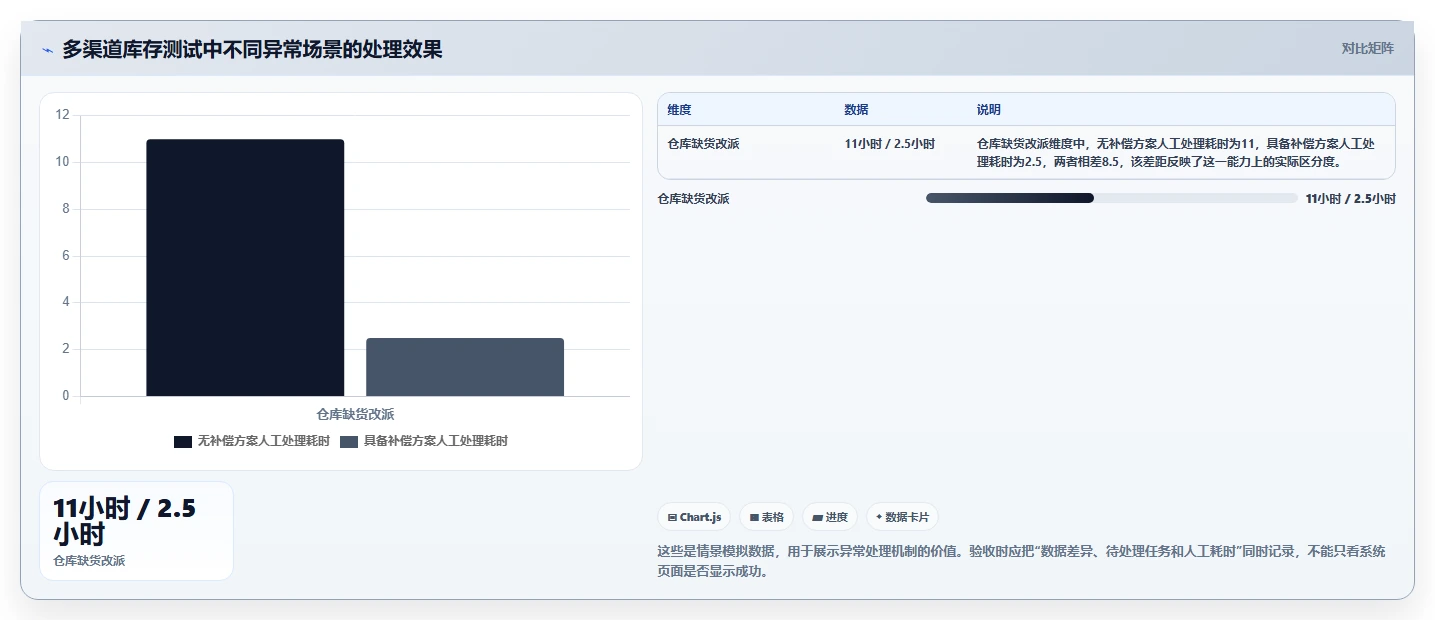Screen dimensions: 1435x620
Task: Click the 仓库缺货改派 progress bar
Action: (x=1111, y=198)
